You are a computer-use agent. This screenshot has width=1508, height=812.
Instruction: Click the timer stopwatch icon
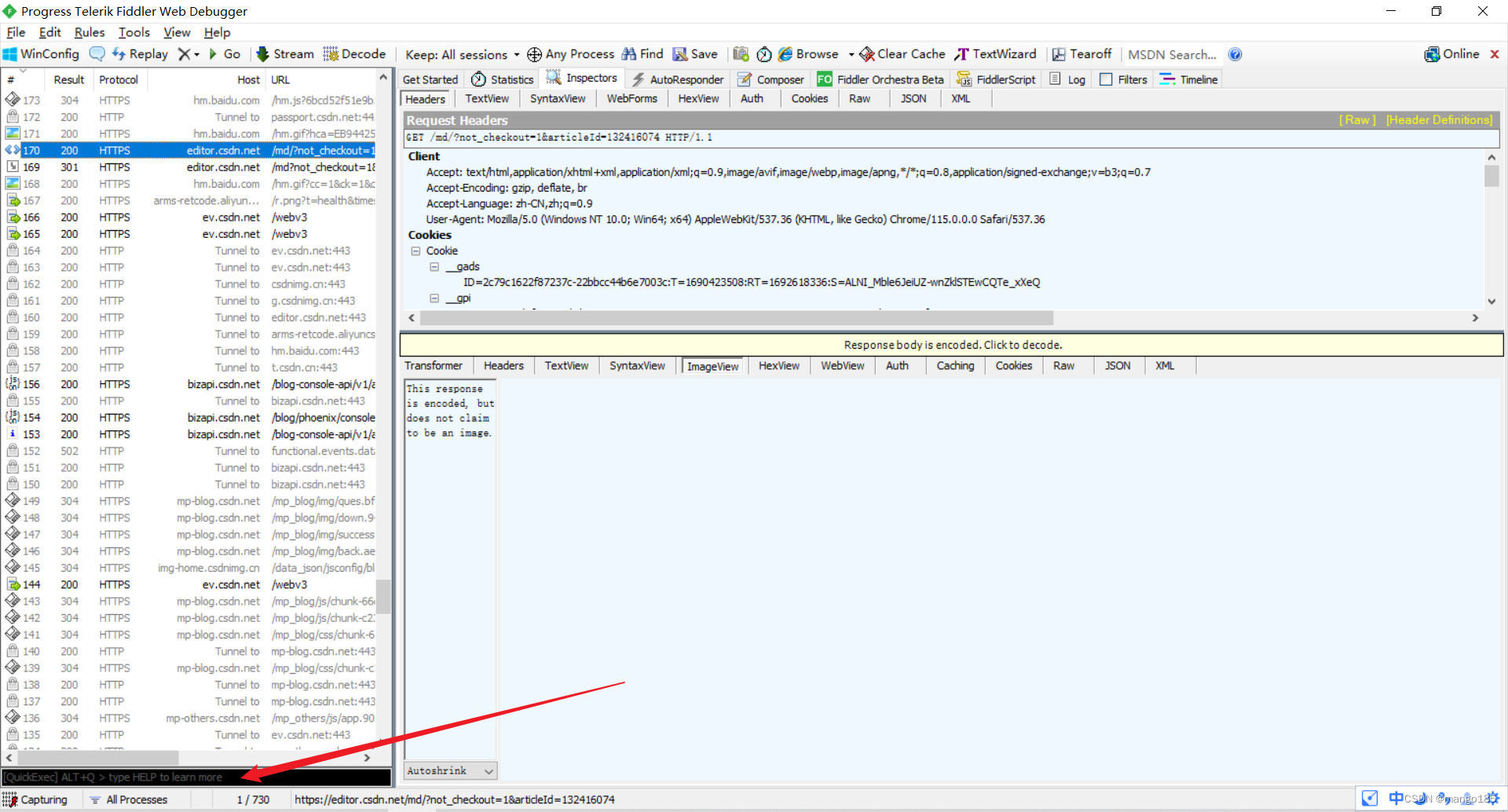(763, 54)
